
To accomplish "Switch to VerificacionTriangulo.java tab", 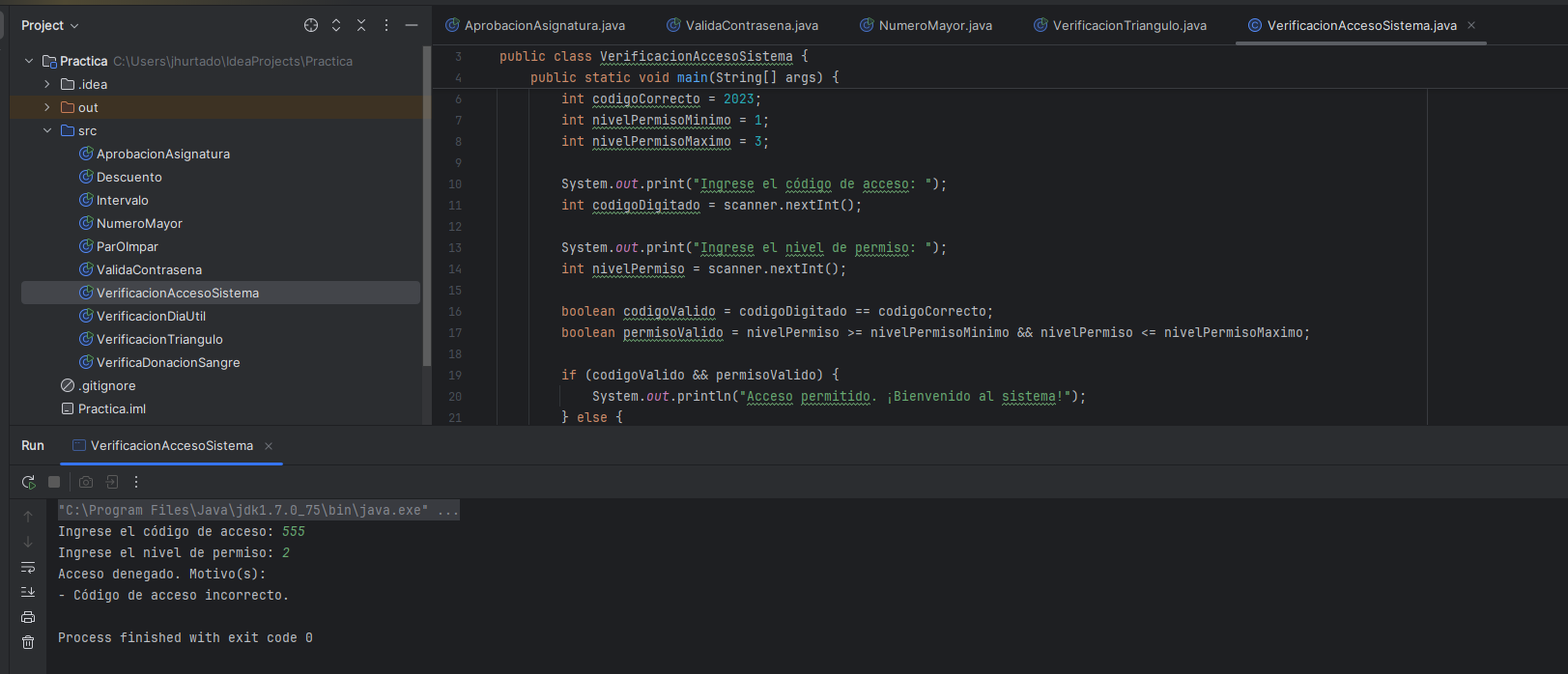I will tap(1121, 25).
